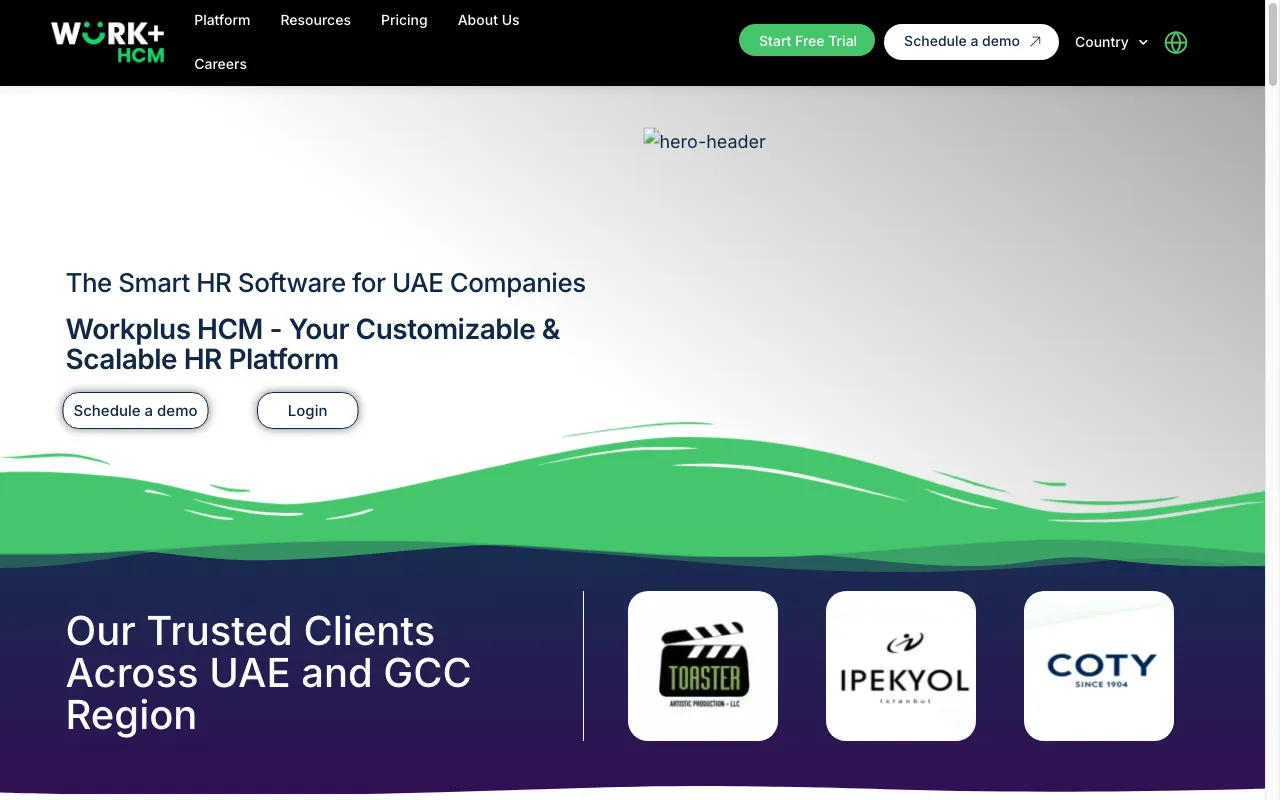Click 'The Smart HR Software for UAE Companies' text
This screenshot has height=800, width=1280.
(x=326, y=283)
